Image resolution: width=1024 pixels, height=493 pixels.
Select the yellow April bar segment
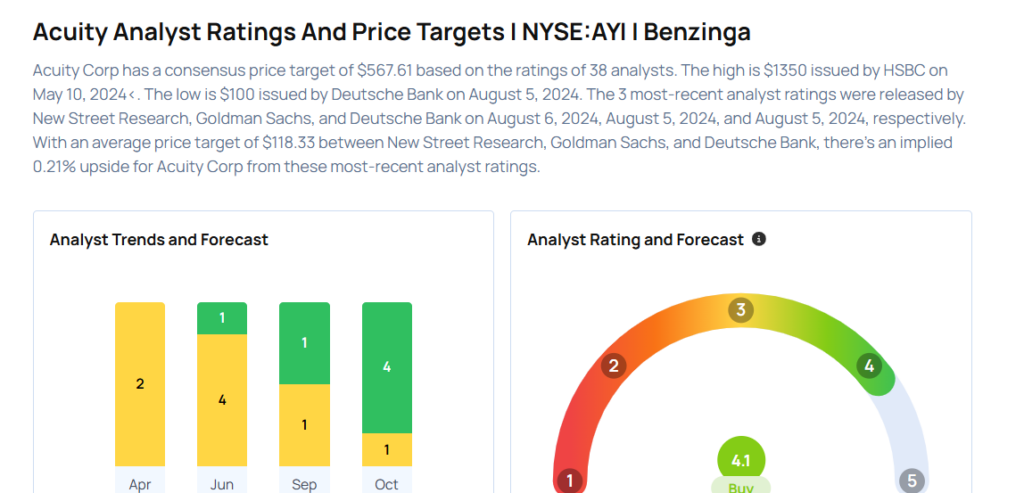140,384
